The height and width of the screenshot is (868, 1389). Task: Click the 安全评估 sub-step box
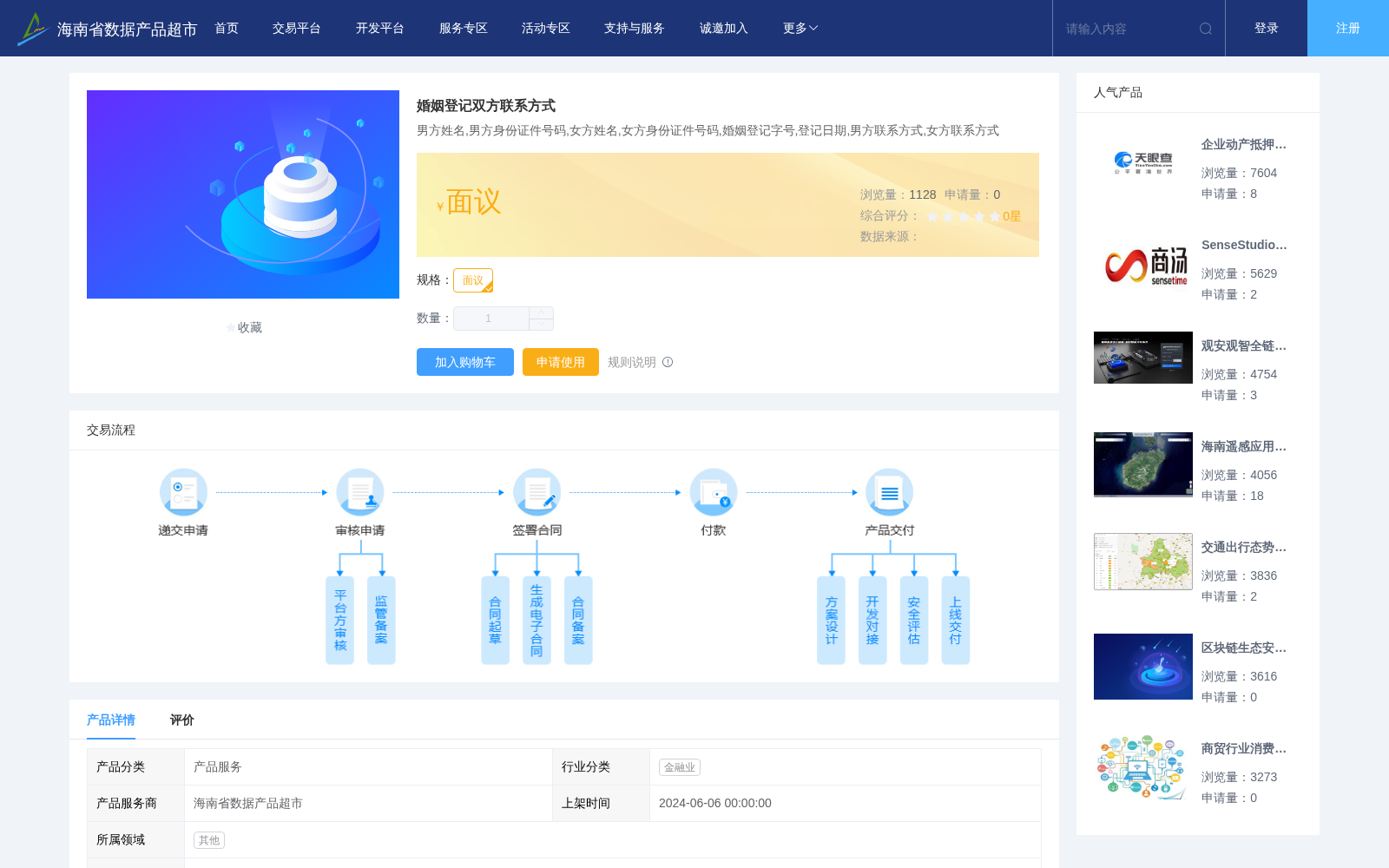914,621
